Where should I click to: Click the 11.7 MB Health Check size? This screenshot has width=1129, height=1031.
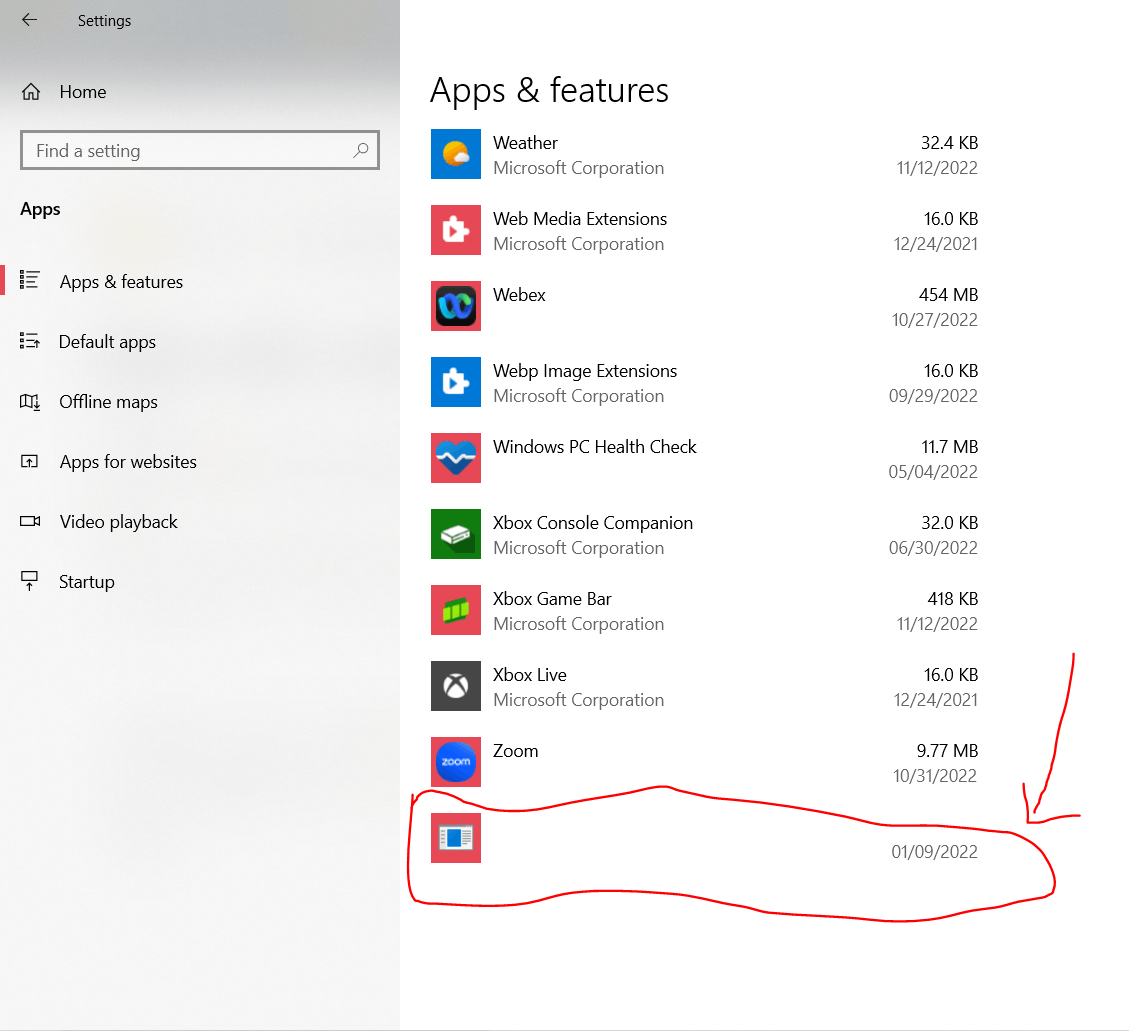[x=950, y=446]
